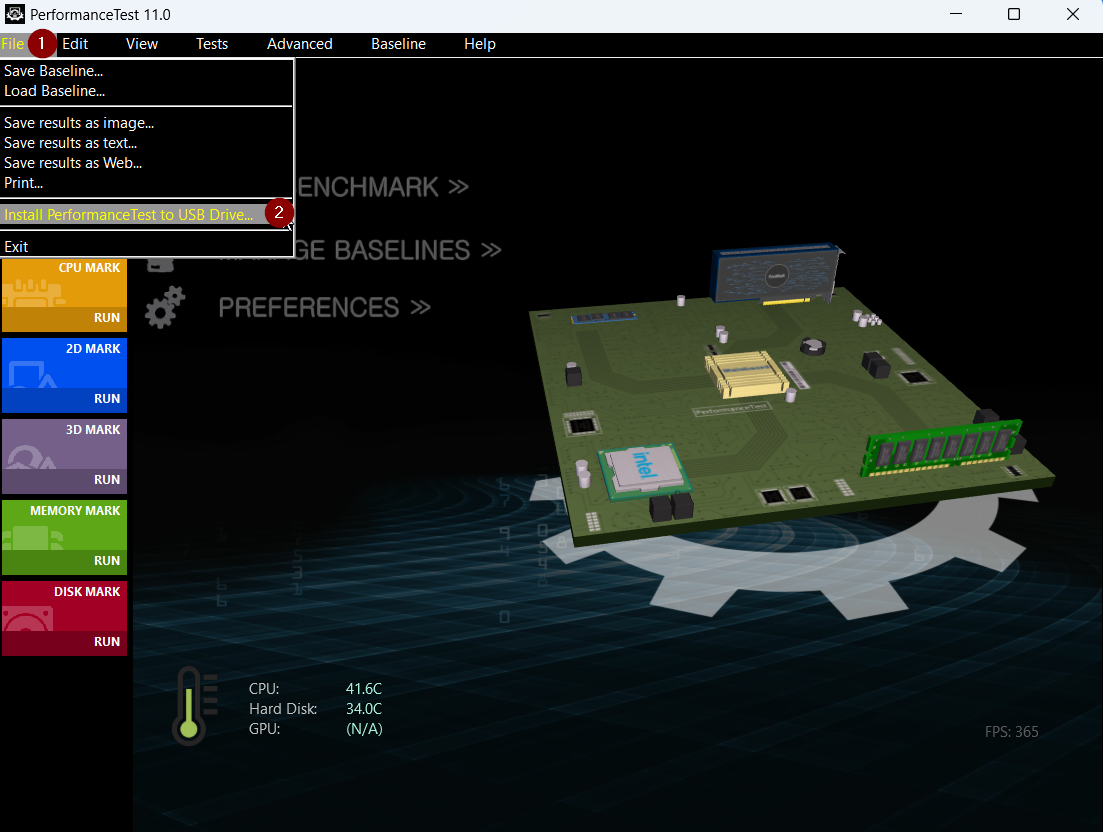Select Save results as Web...
Viewport: 1103px width, 832px height.
pos(146,163)
